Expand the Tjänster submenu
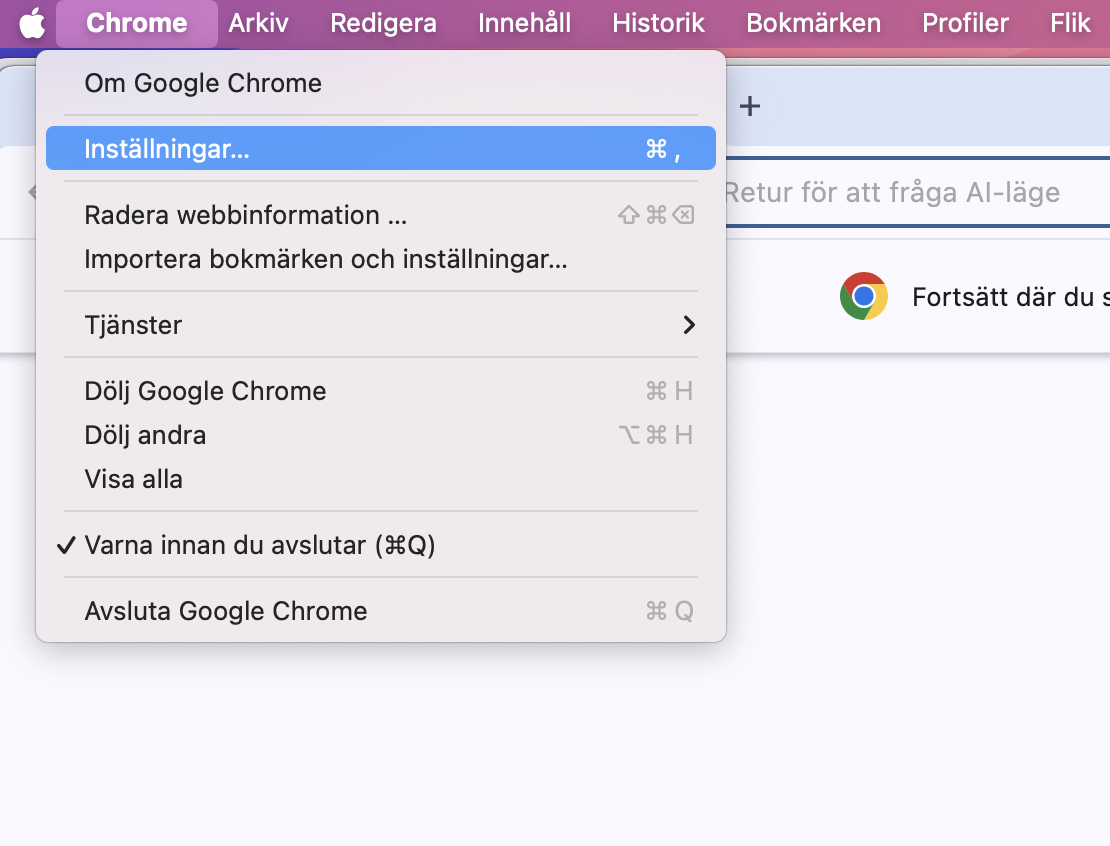1110x846 pixels. [x=381, y=325]
